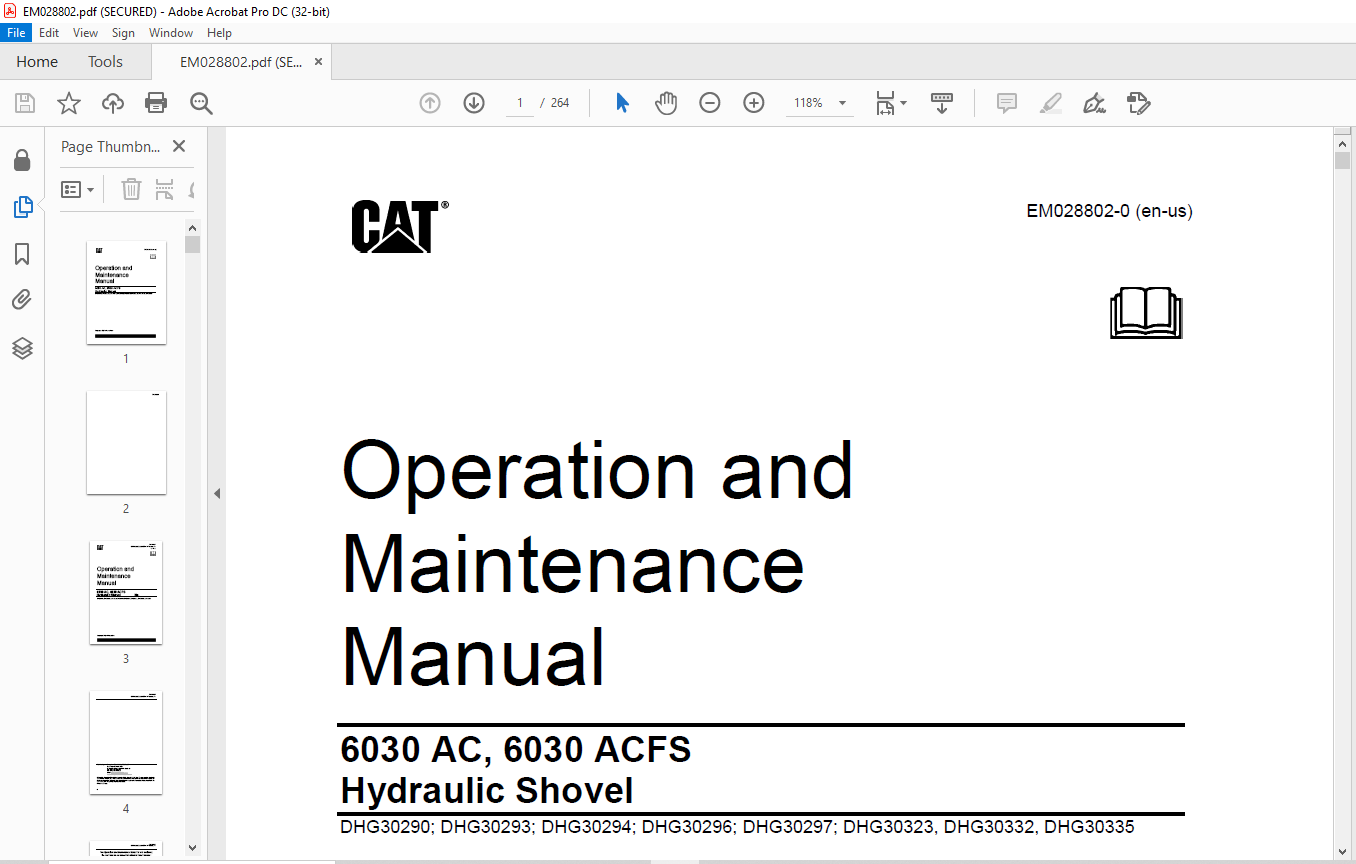Zoom out with the minus icon
The width and height of the screenshot is (1356, 864).
(710, 103)
